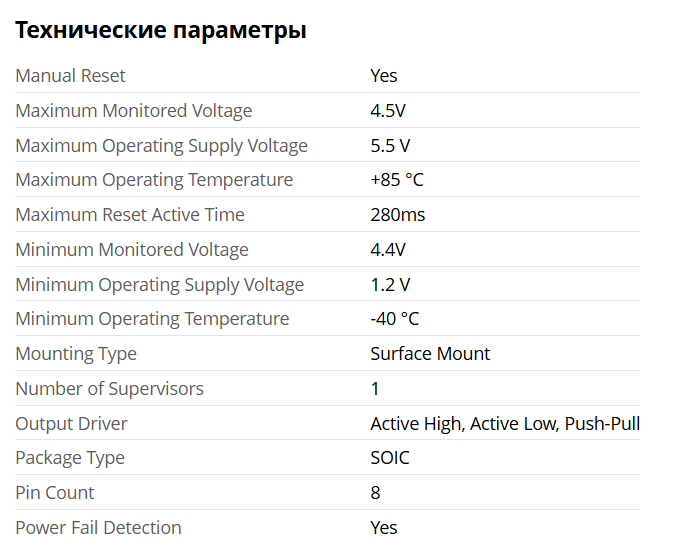This screenshot has height=557, width=681.
Task: Select the "Active High, Active Low, Push-Pull" value
Action: pyautogui.click(x=505, y=424)
